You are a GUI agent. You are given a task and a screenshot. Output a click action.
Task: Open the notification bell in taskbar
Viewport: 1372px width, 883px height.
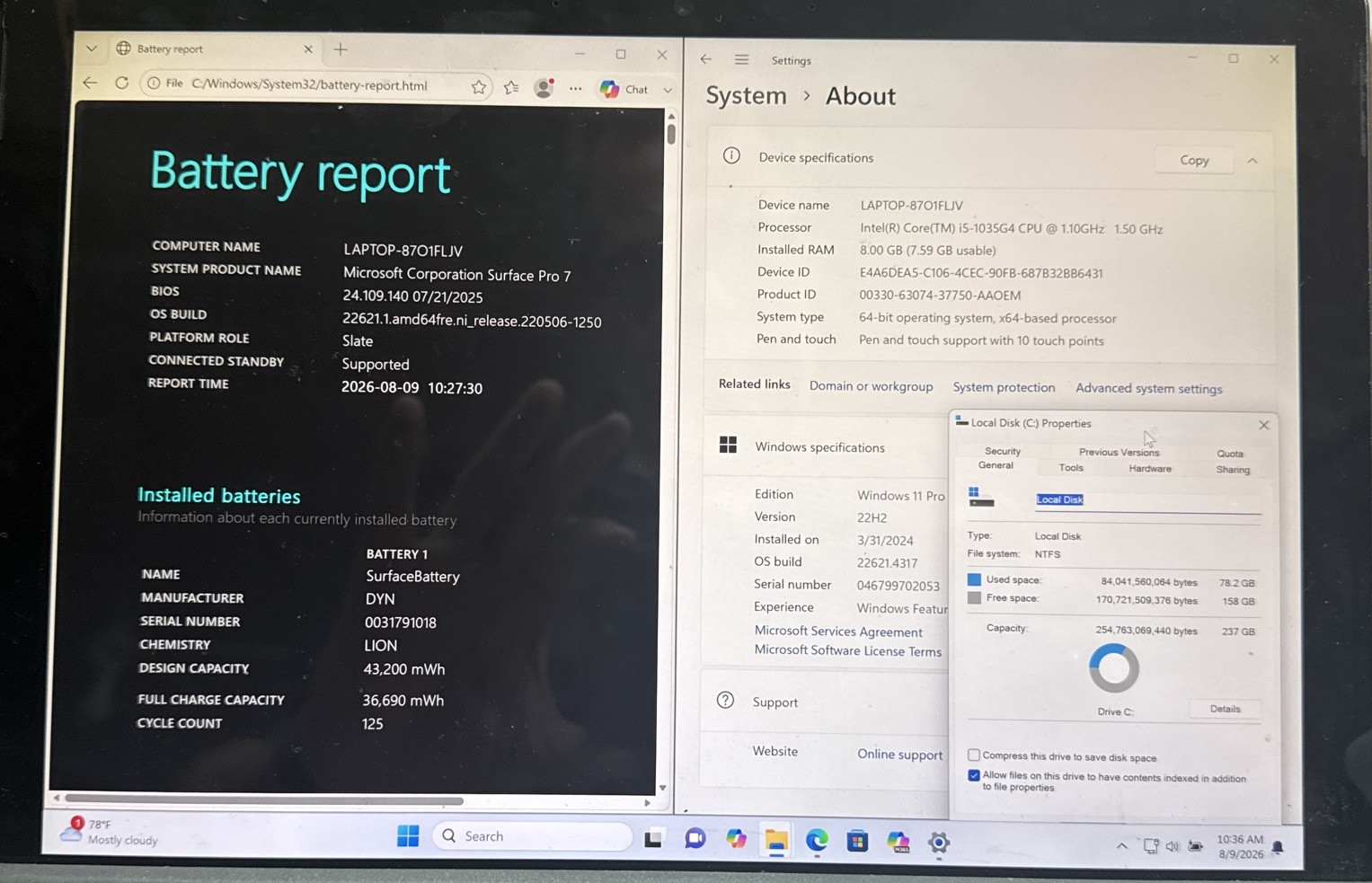[1278, 847]
